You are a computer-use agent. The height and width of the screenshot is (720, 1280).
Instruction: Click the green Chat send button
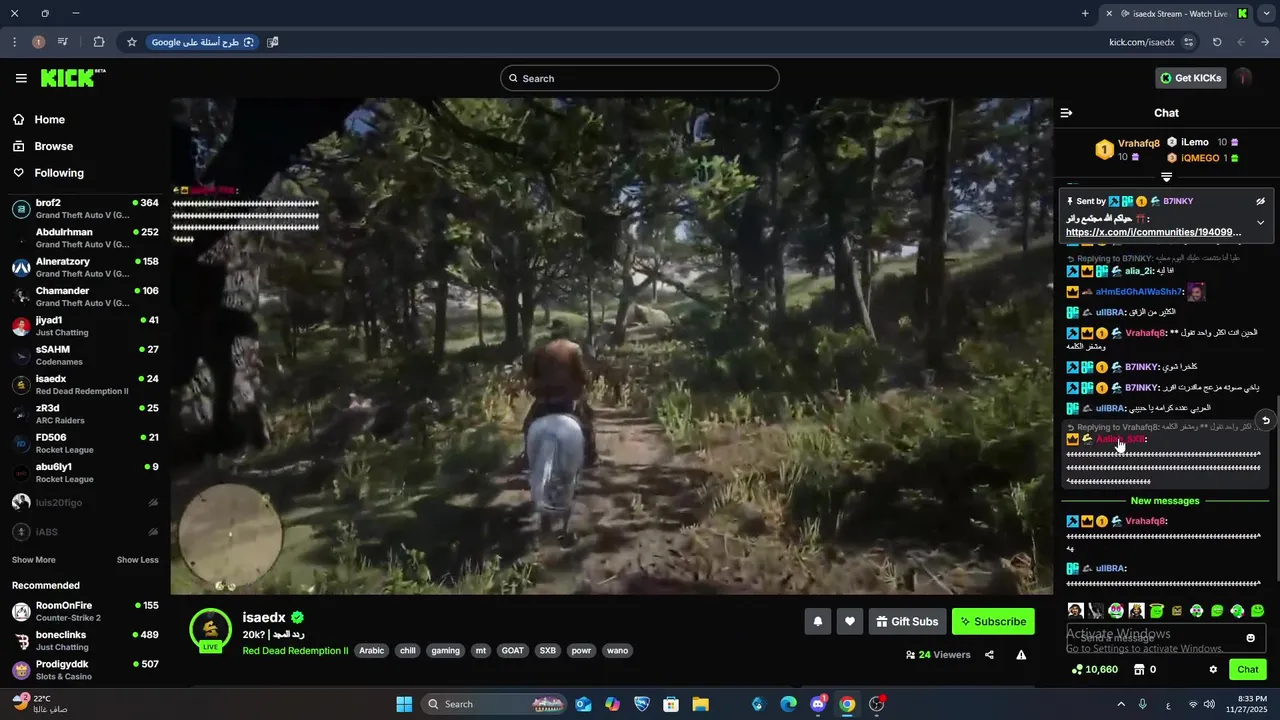coord(1248,670)
